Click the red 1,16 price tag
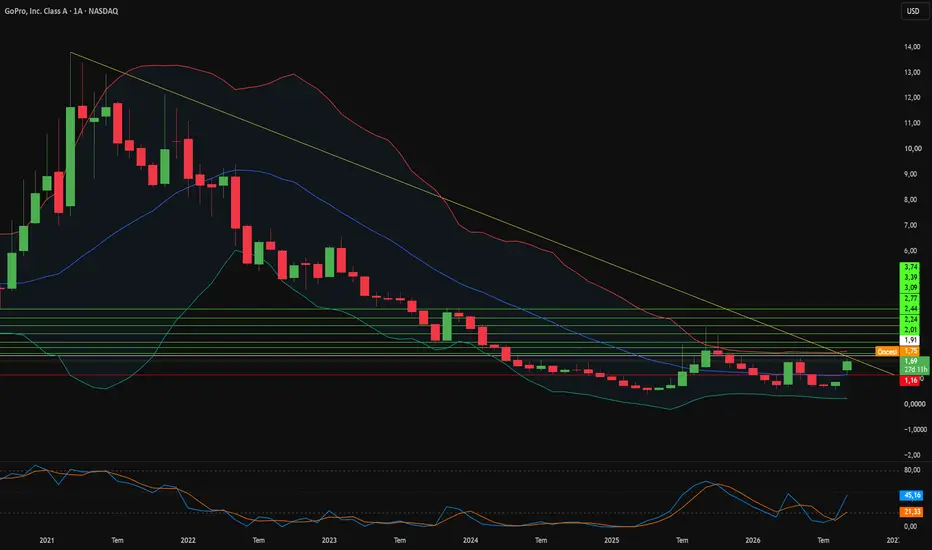The image size is (932, 550). tap(910, 381)
